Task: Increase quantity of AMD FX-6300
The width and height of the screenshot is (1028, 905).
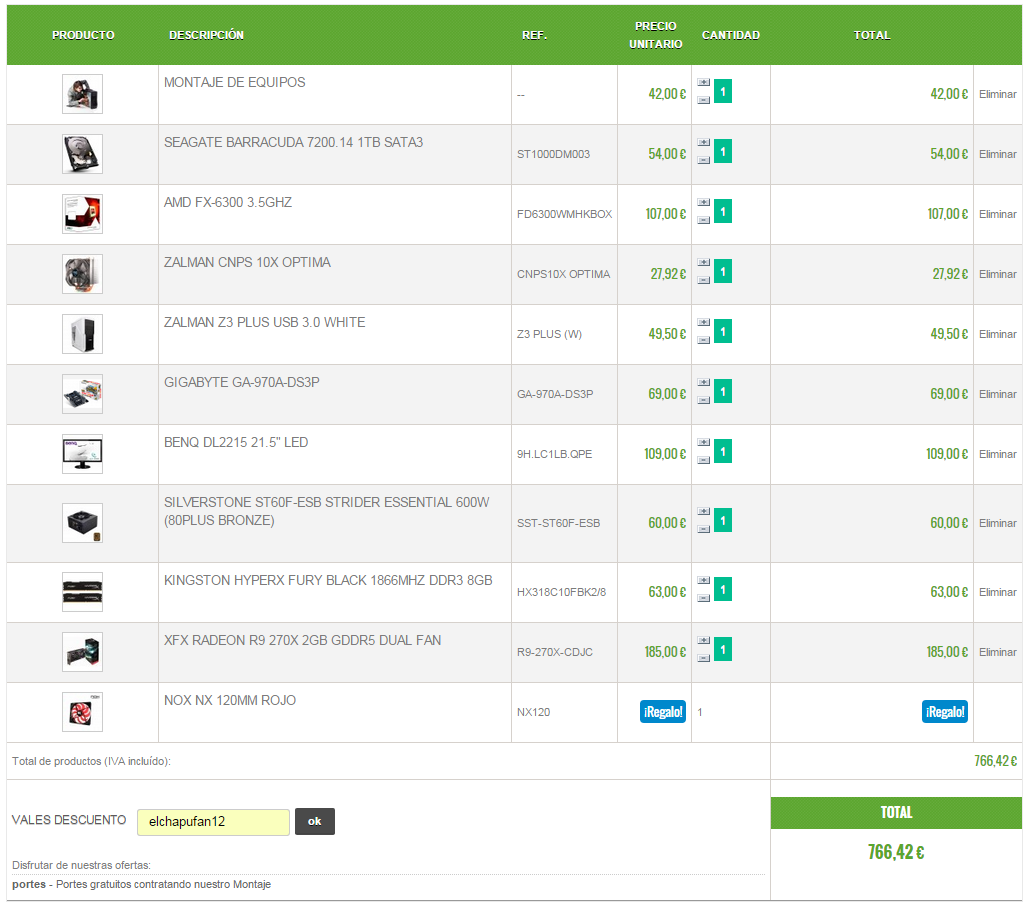Action: [x=703, y=203]
